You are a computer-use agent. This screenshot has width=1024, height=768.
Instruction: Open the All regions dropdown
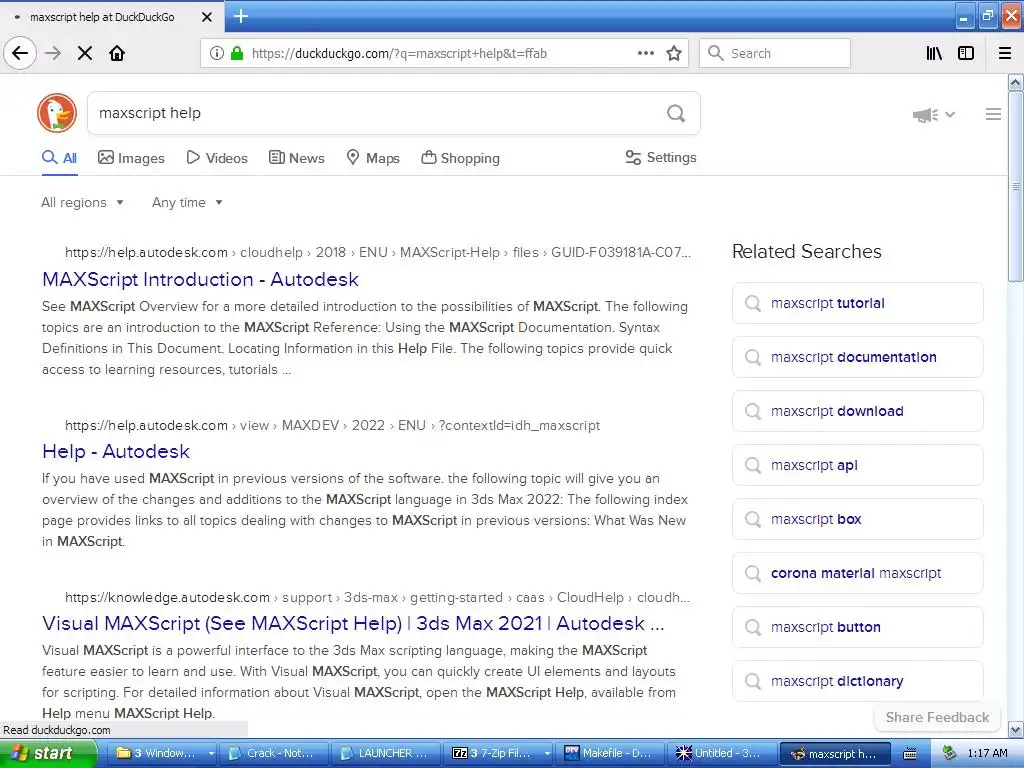[x=82, y=202]
